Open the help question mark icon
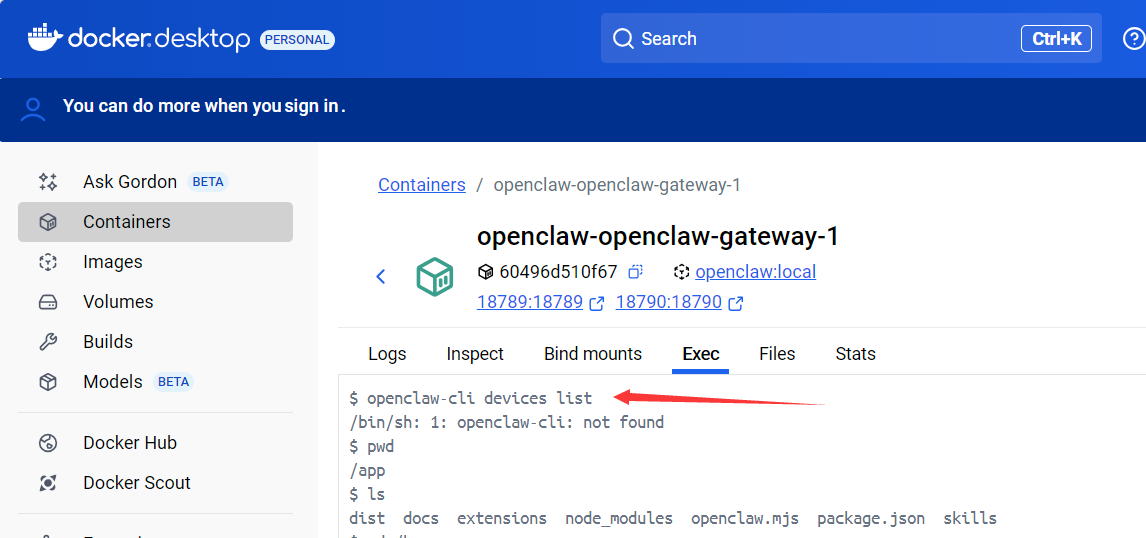This screenshot has width=1146, height=538. point(1134,39)
